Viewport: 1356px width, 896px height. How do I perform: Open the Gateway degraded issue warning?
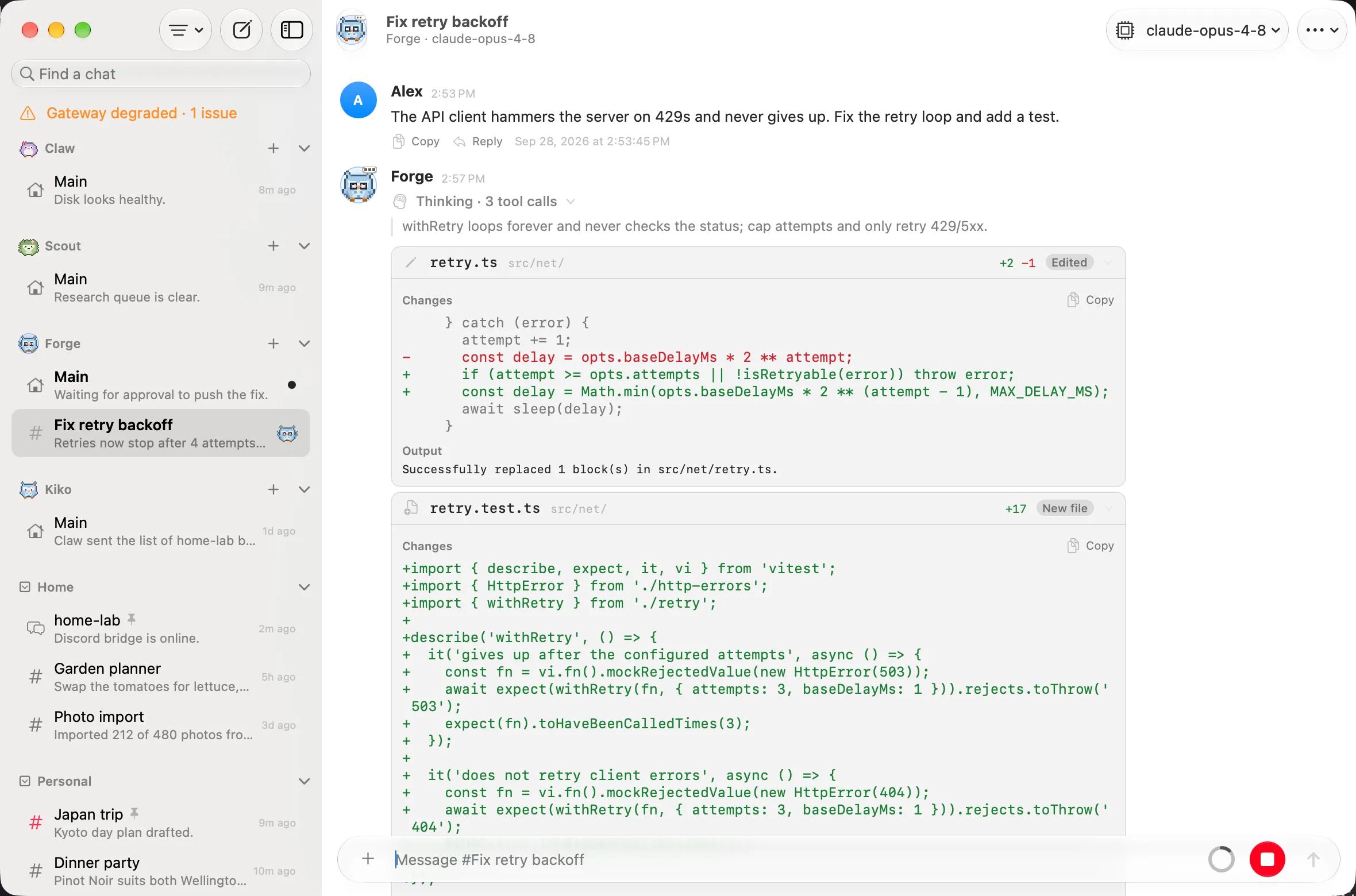tap(129, 113)
